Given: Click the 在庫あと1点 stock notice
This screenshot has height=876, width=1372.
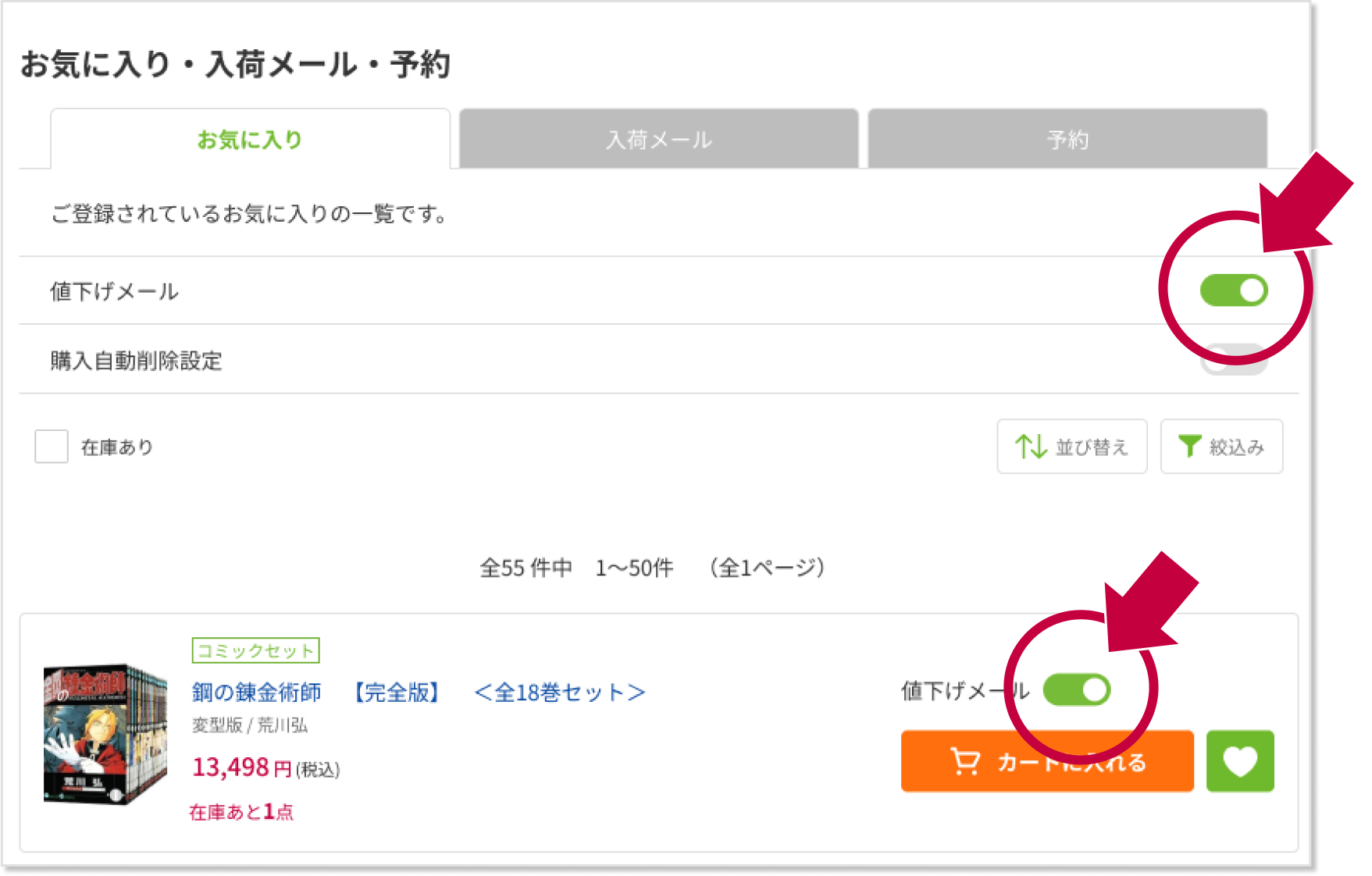Looking at the screenshot, I should point(241,812).
